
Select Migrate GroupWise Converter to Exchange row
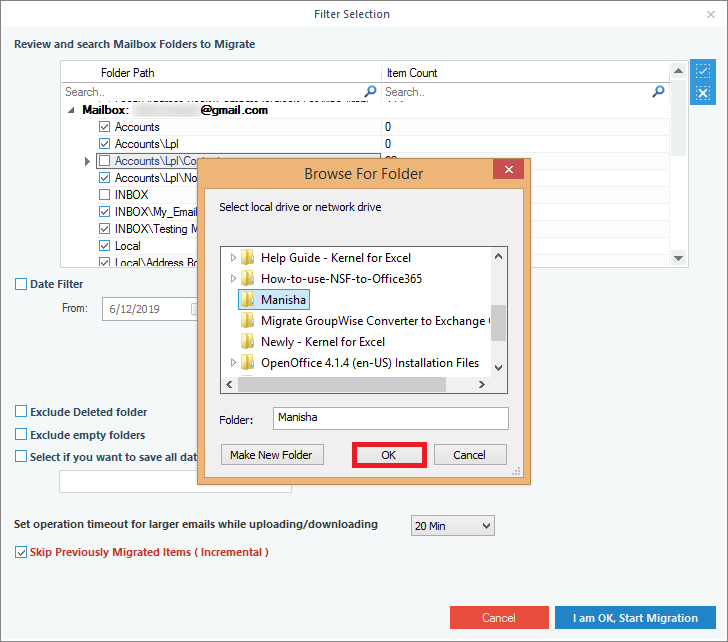tap(373, 321)
